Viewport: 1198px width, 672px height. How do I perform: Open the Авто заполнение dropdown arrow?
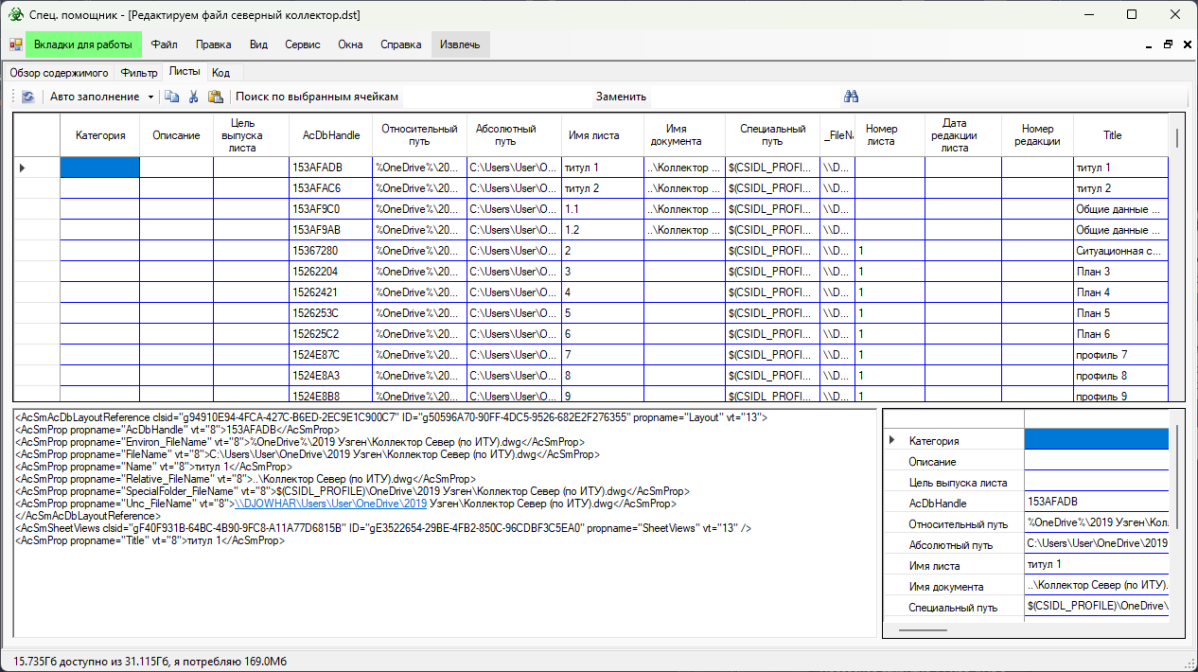tap(150, 97)
